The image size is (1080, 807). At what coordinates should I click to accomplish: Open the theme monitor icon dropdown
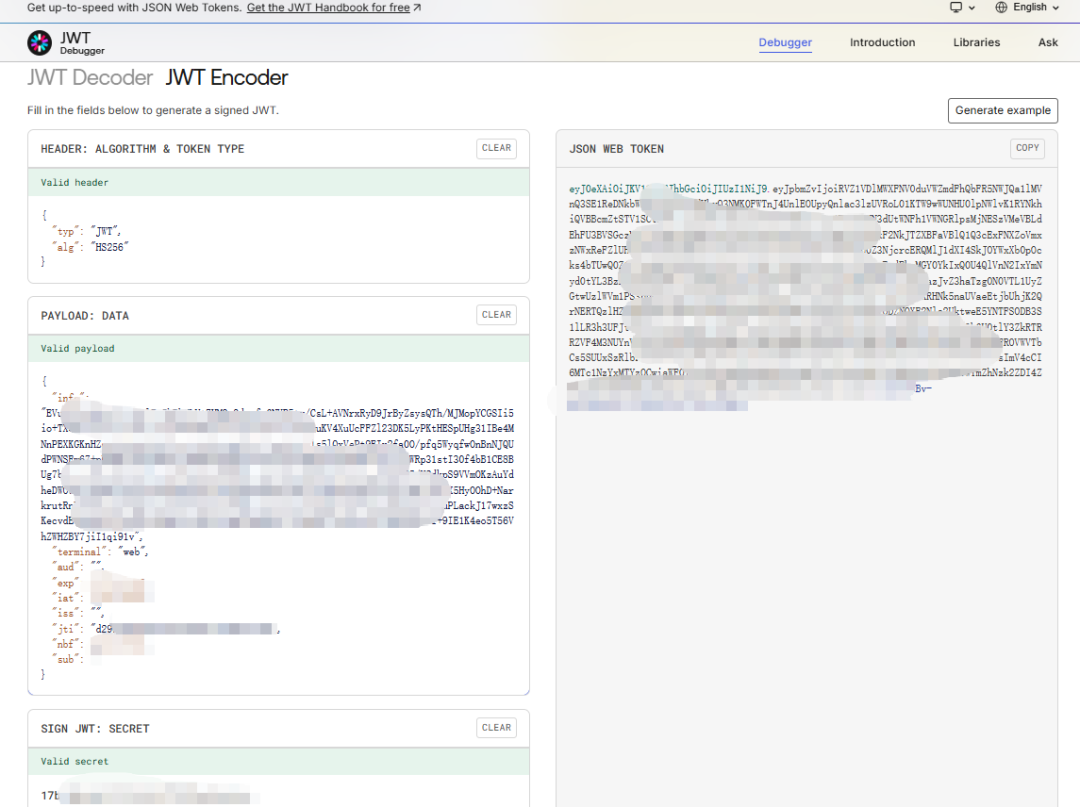point(962,8)
